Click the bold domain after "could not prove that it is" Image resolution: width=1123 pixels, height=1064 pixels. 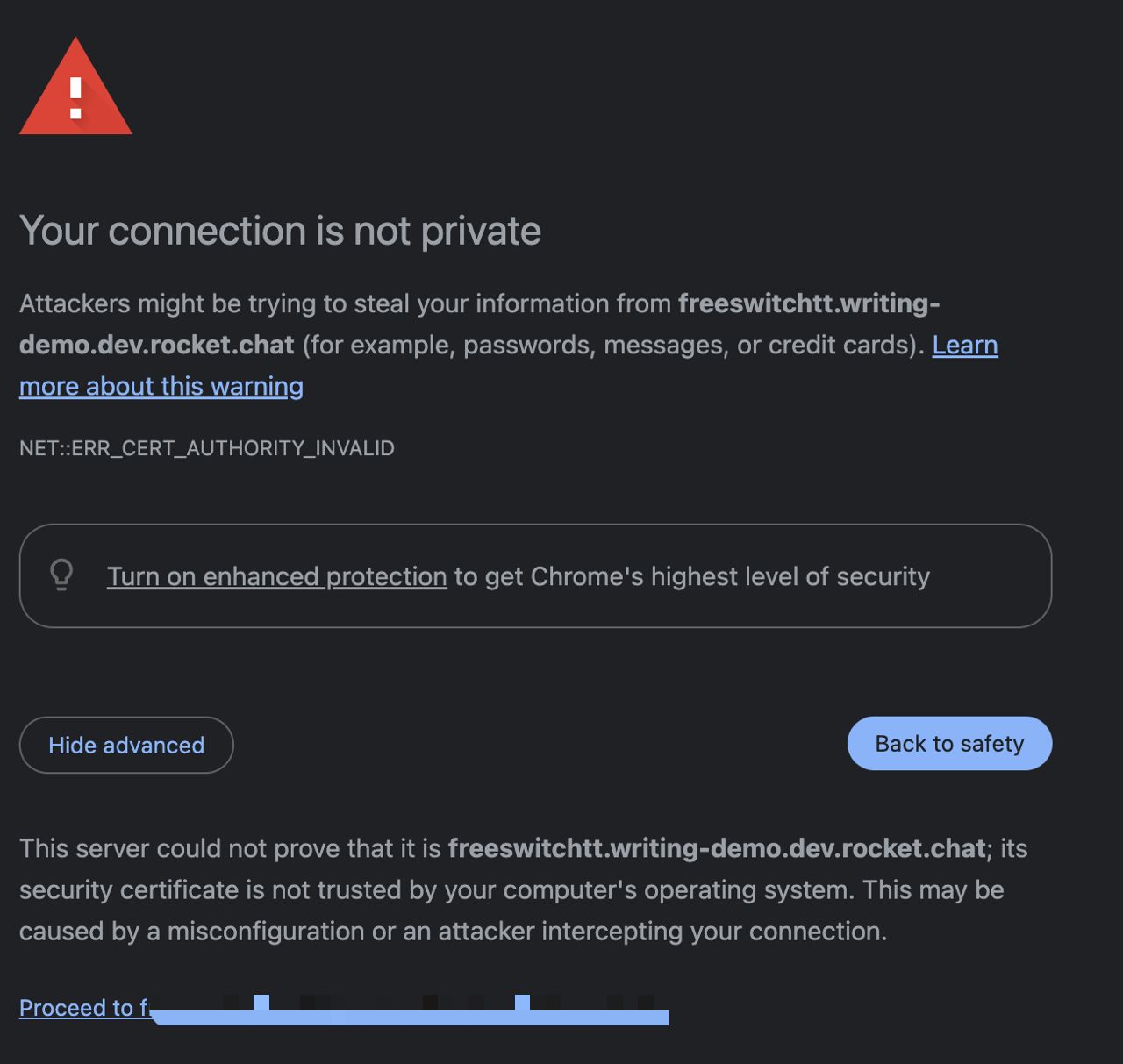tap(717, 848)
